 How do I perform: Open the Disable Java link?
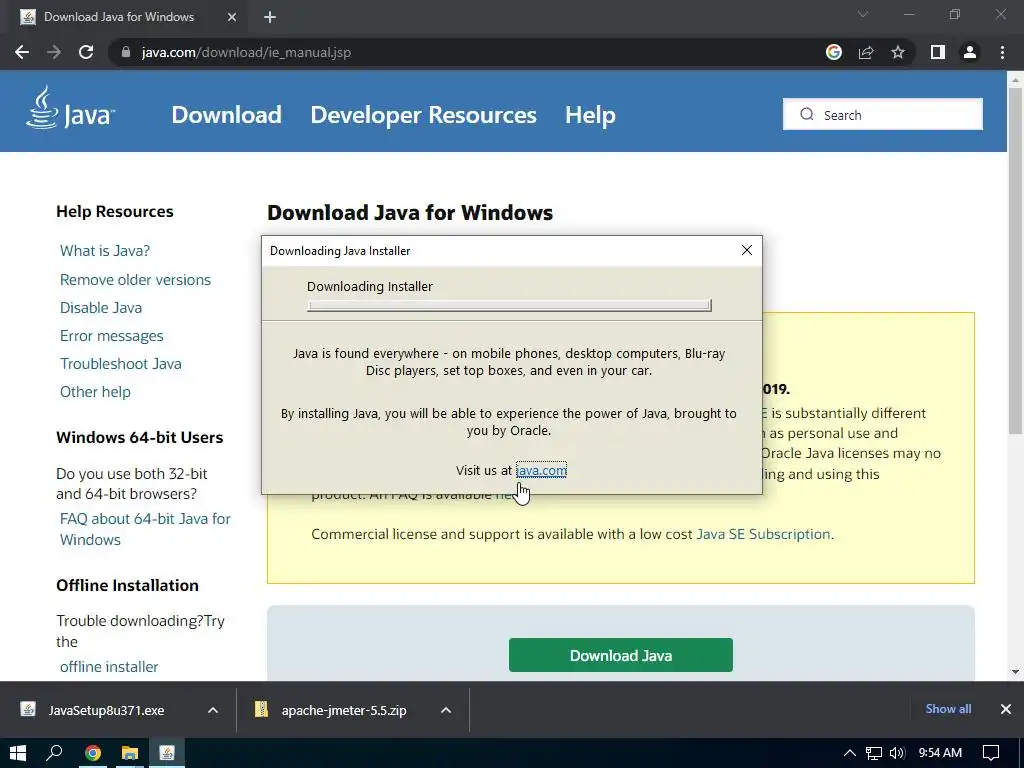point(101,308)
